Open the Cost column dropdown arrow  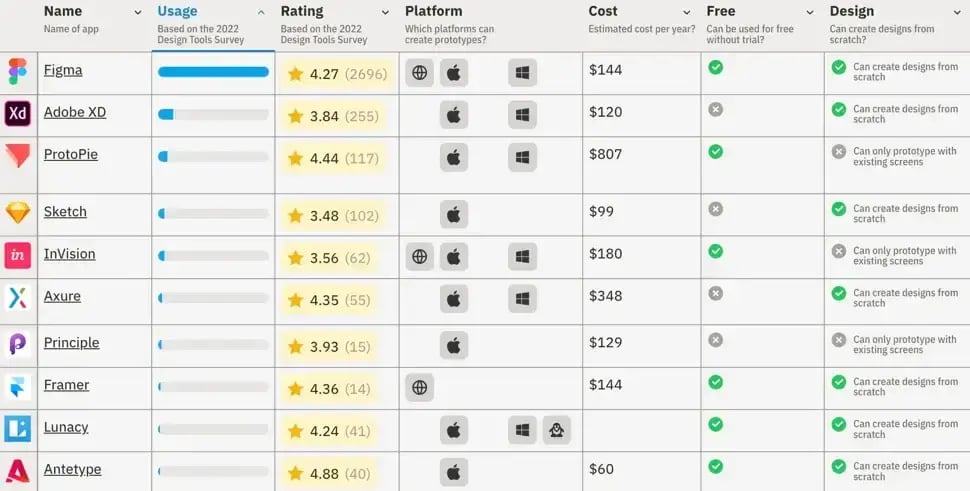(x=687, y=12)
